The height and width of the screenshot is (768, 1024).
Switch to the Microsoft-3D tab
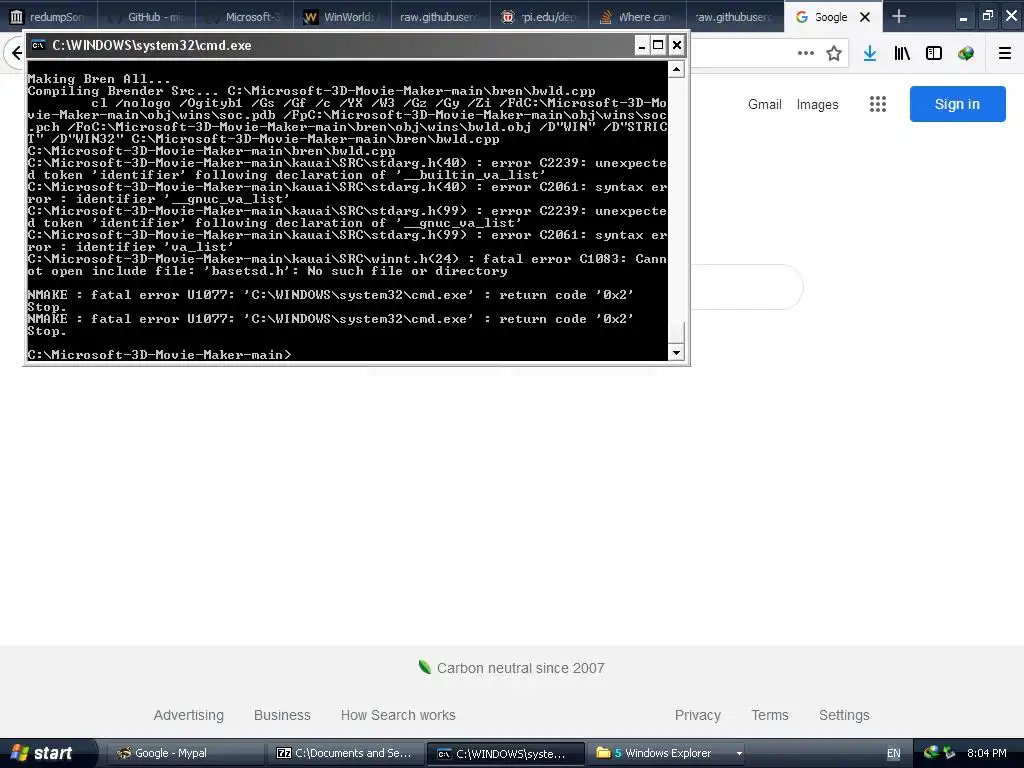(244, 17)
